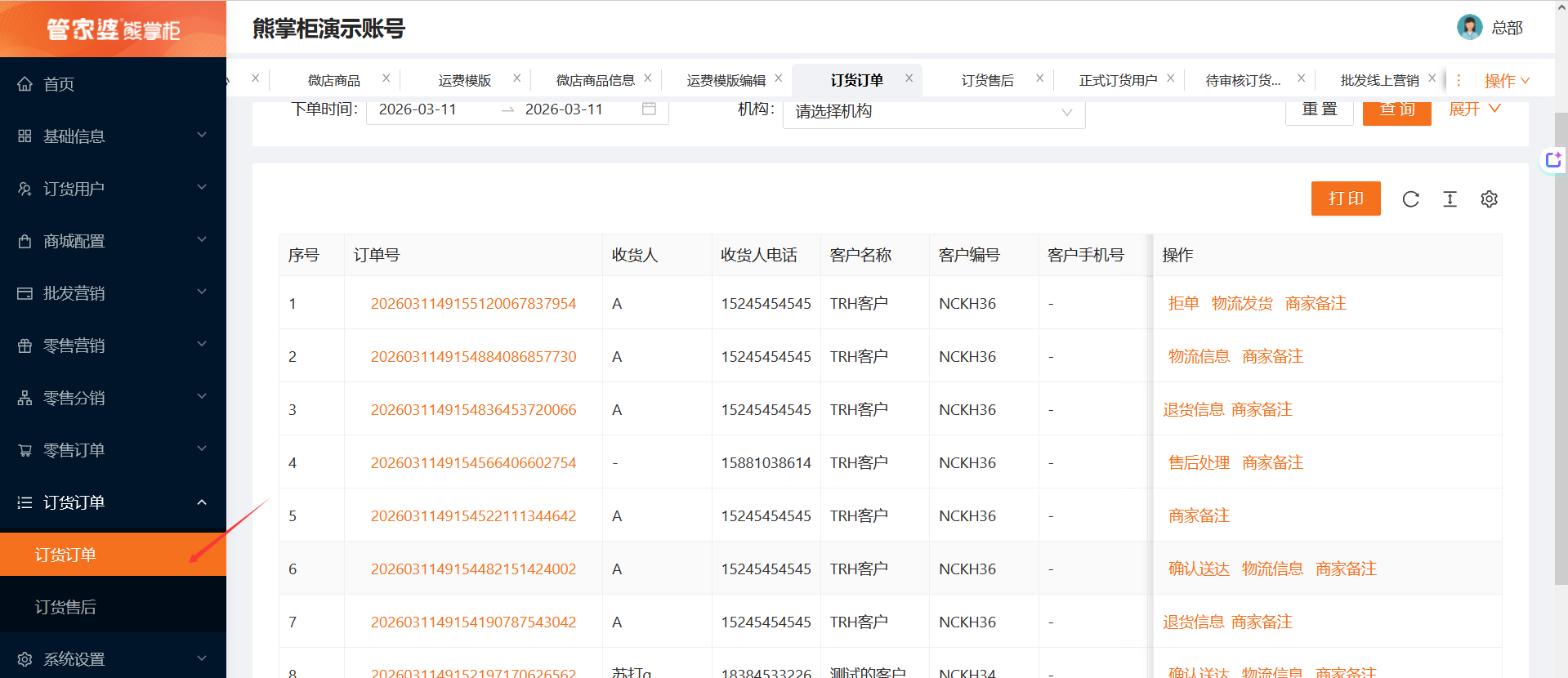
Task: Open order number 20260311491554884086857730
Action: click(x=473, y=357)
